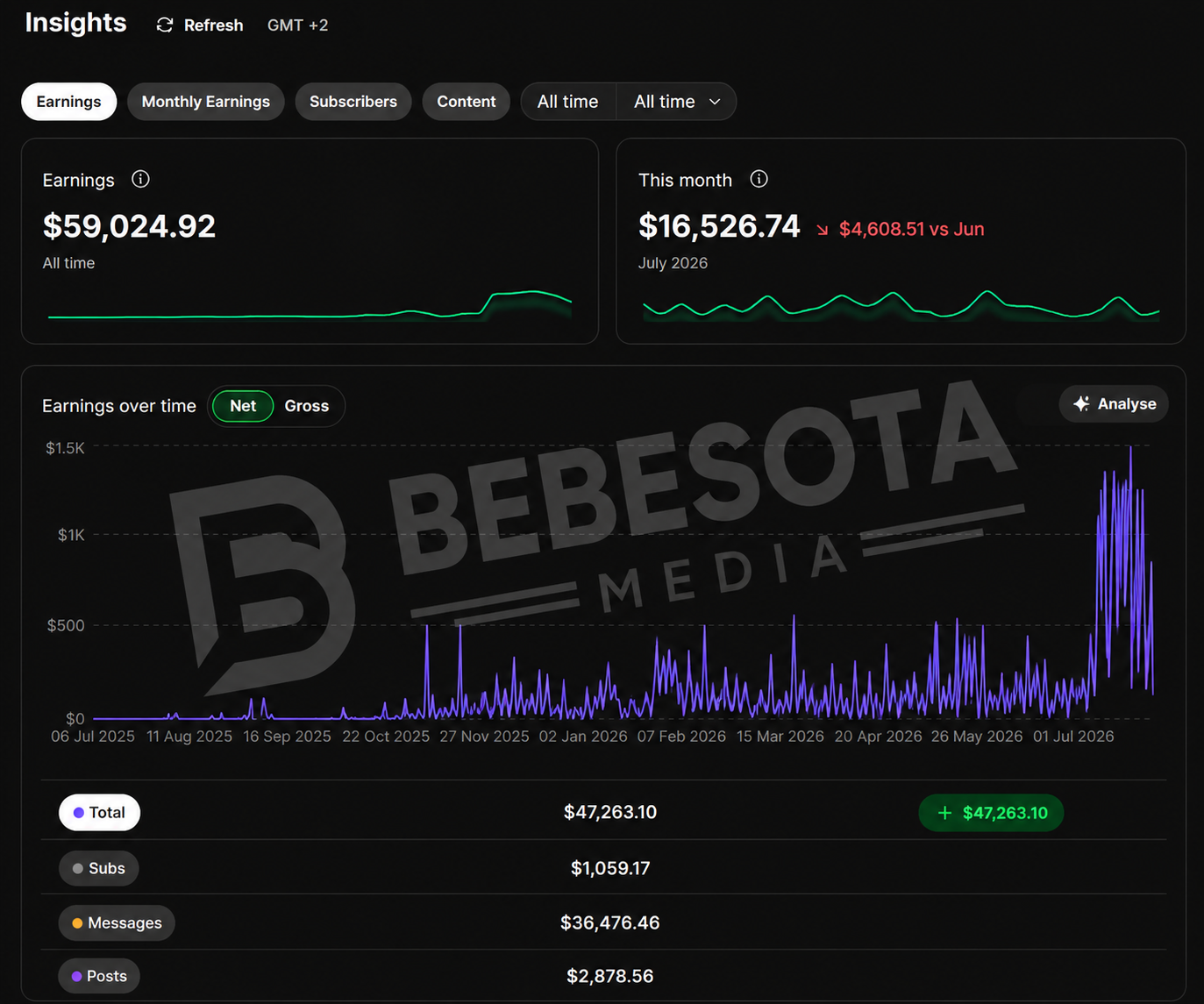Screen dimensions: 1204x1004
Task: Click the $500 y-axis label
Action: click(66, 625)
